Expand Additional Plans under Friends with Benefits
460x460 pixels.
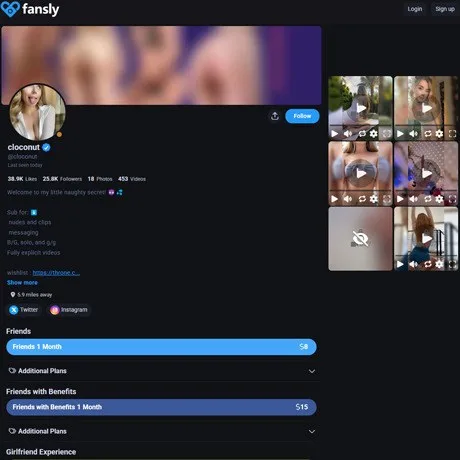point(162,431)
